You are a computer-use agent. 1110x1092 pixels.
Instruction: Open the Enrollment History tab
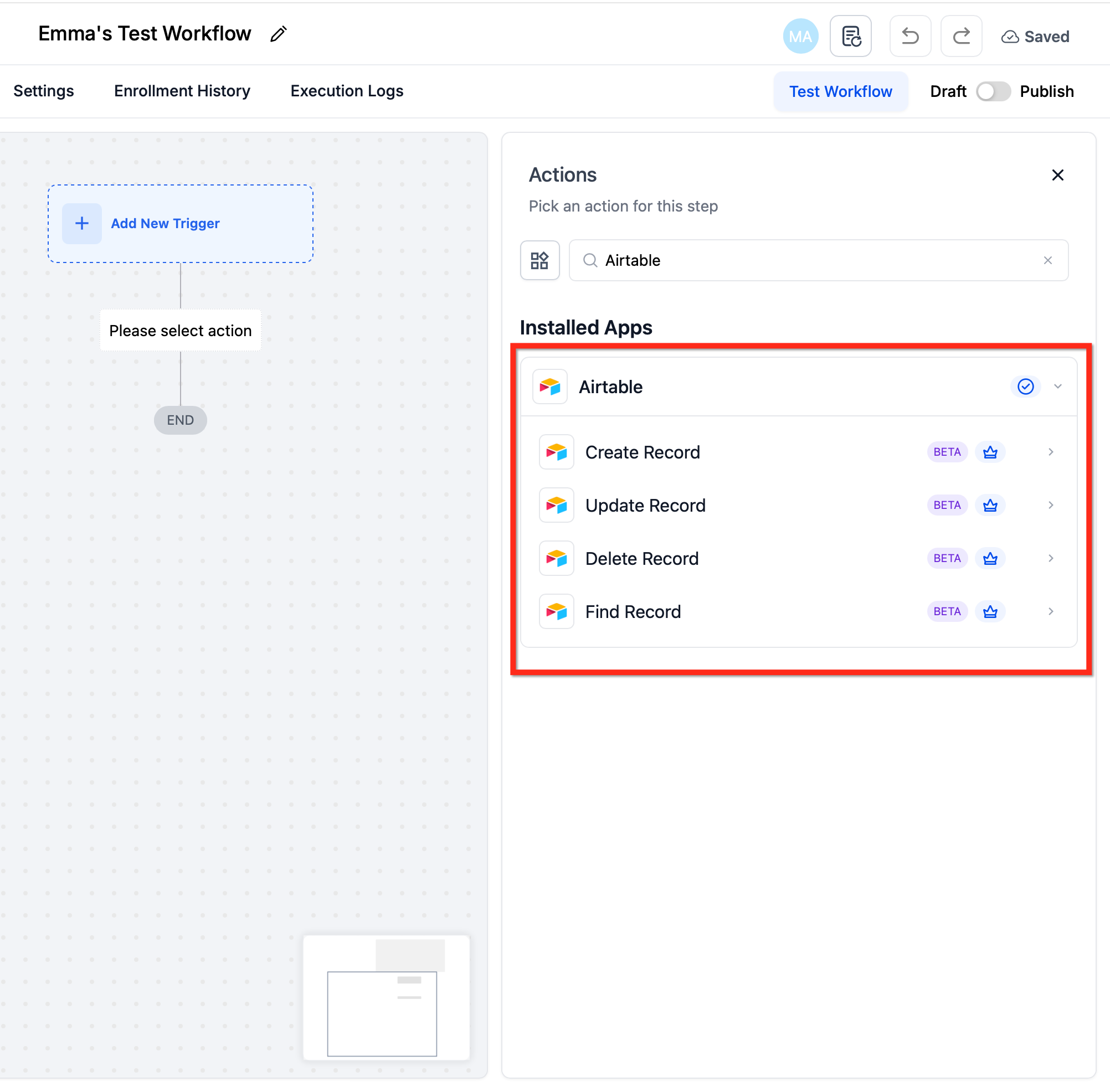click(x=182, y=91)
